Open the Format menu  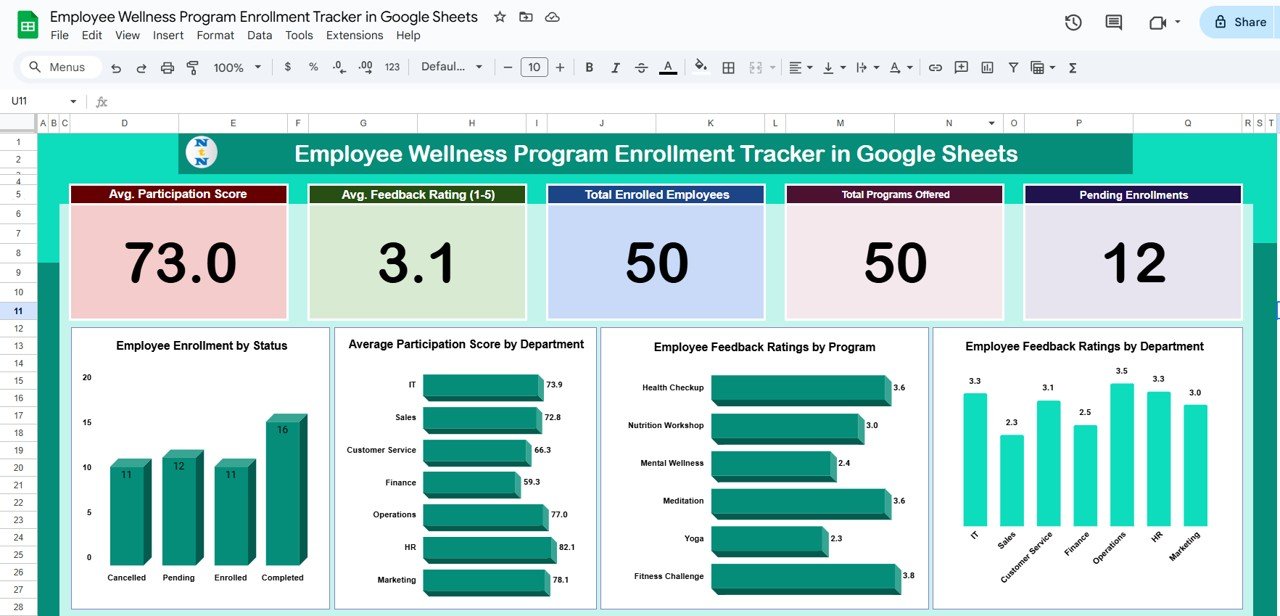215,35
